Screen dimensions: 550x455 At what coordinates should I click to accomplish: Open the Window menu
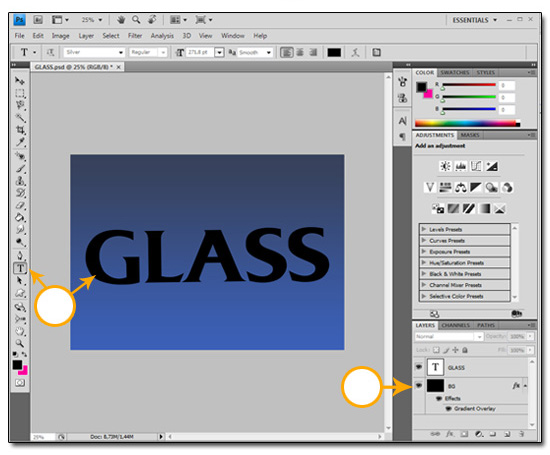point(233,36)
